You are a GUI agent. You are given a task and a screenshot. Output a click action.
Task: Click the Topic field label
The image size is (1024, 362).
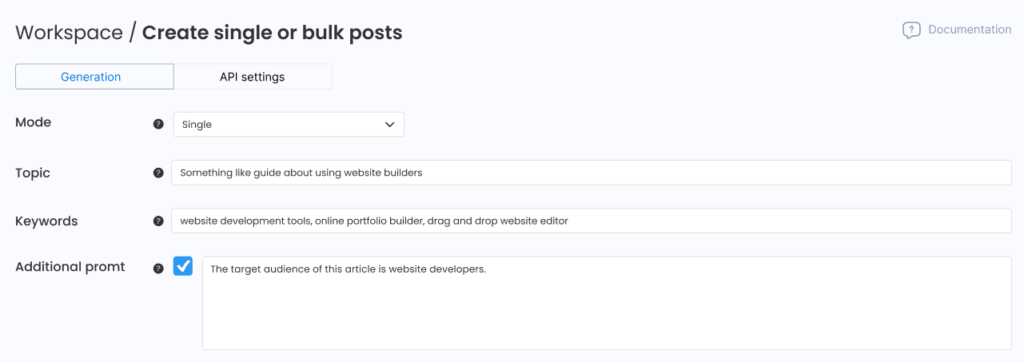click(x=33, y=173)
